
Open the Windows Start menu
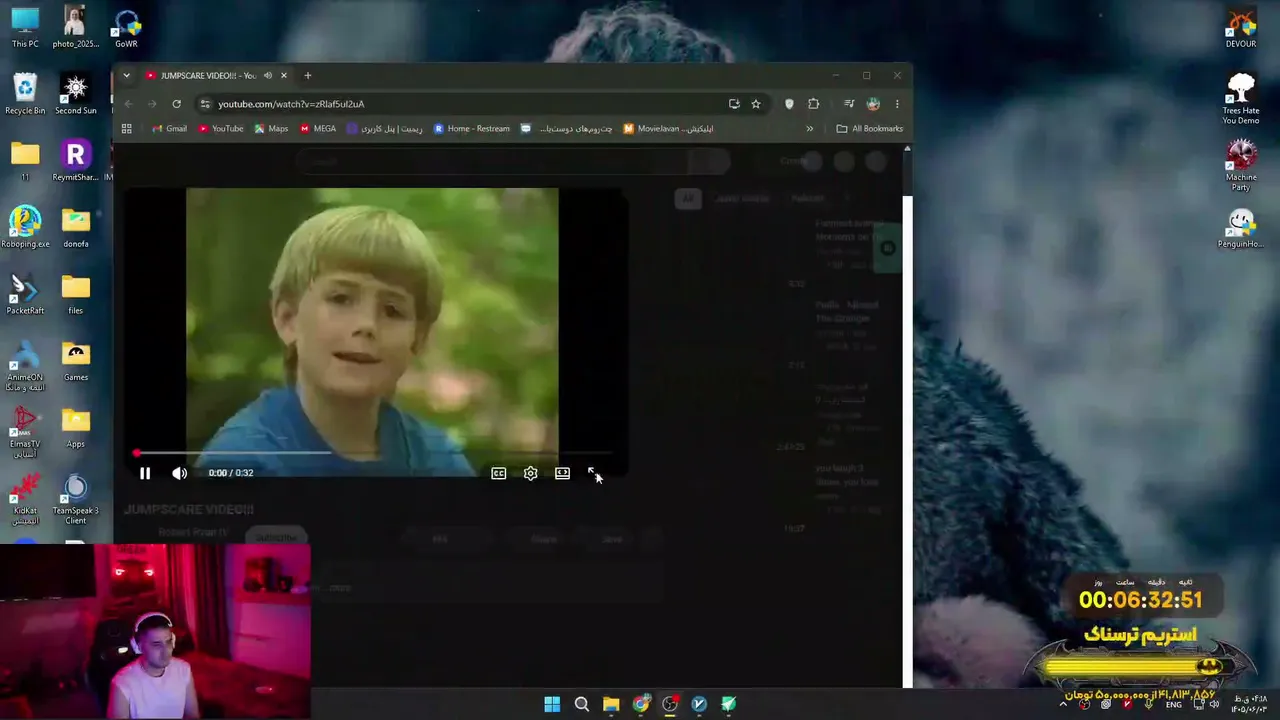click(x=552, y=704)
